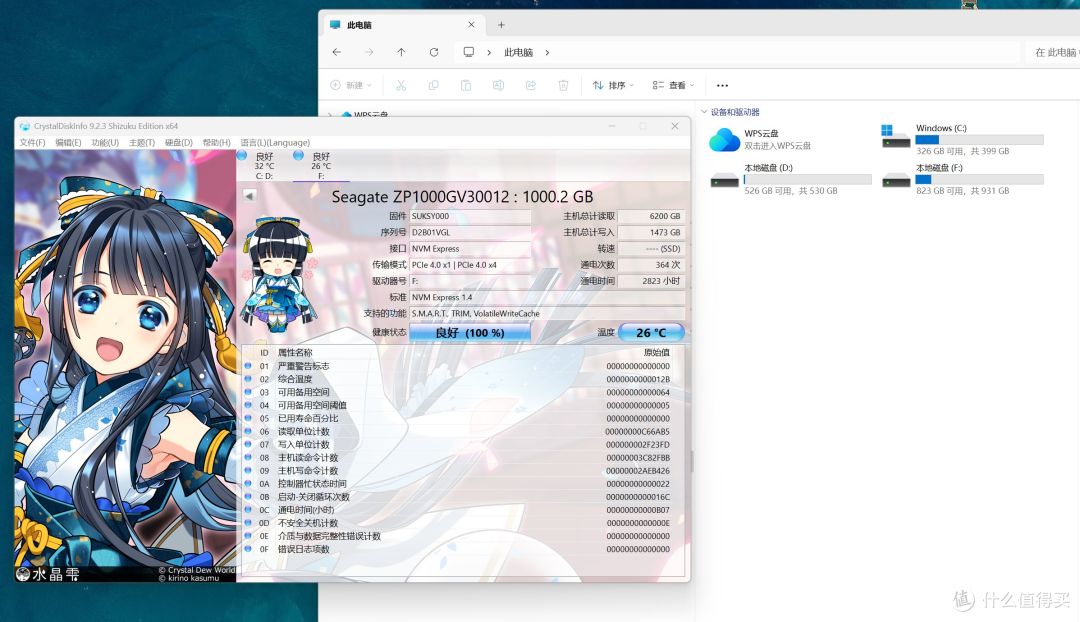The height and width of the screenshot is (622, 1080).
Task: Select the 本地磁盘 (D:) drive
Action: (791, 179)
